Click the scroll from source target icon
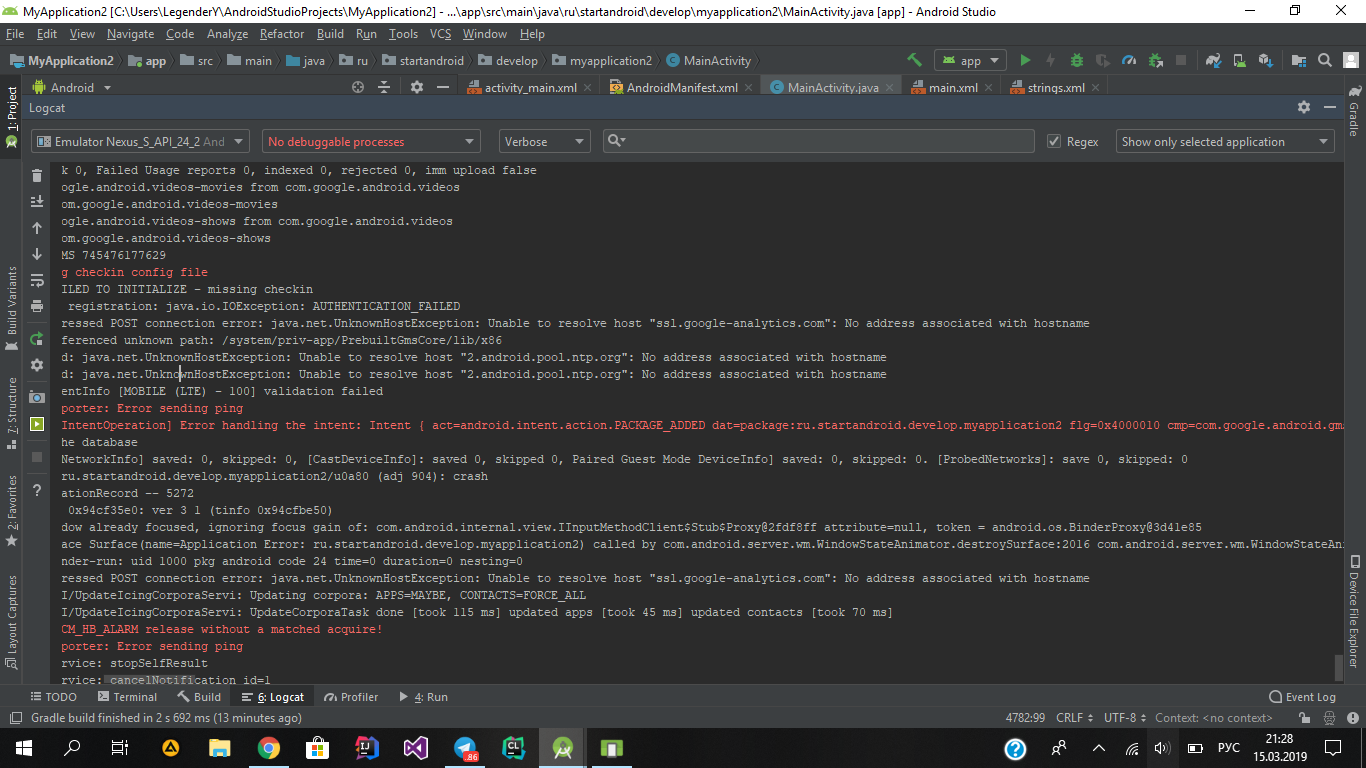This screenshot has height=768, width=1366. pos(358,87)
